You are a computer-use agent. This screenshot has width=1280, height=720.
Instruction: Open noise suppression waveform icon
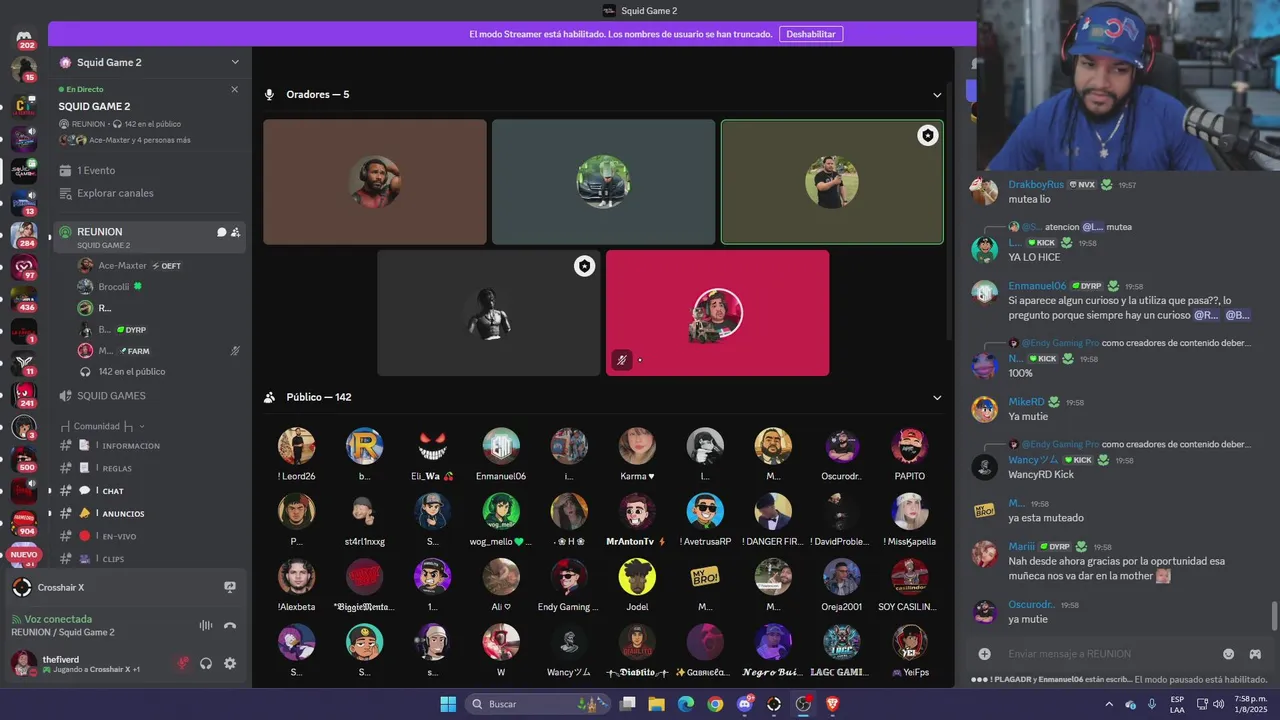pos(206,626)
